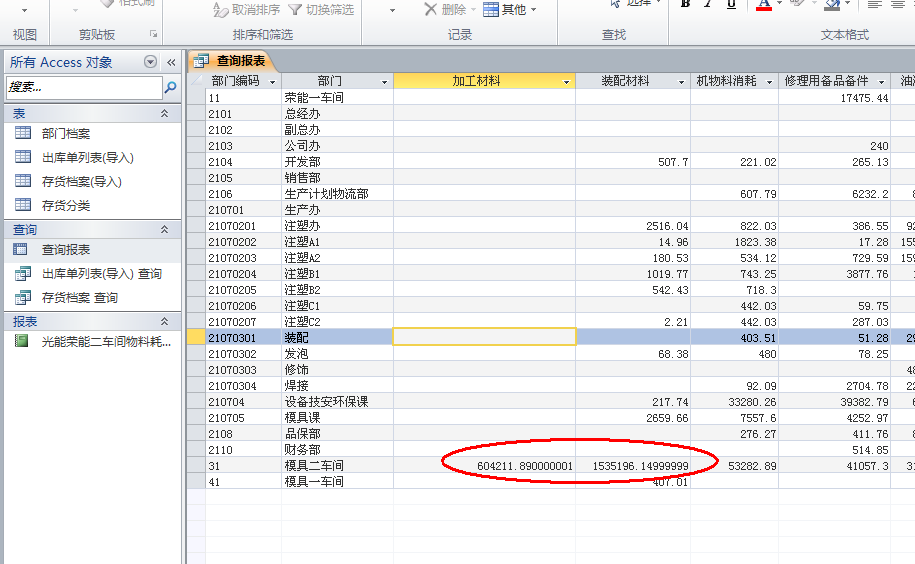Image resolution: width=915 pixels, height=564 pixels.
Task: Open the 光能荣能二车间物料耗 report
Action: tap(106, 341)
